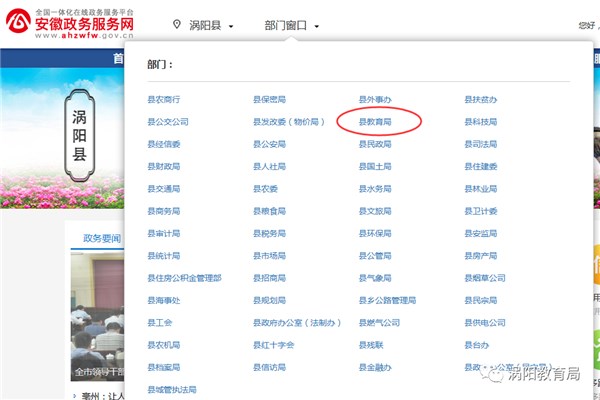This screenshot has width=600, height=400.
Task: Open 县城管执法局 department page
Action: point(172,389)
